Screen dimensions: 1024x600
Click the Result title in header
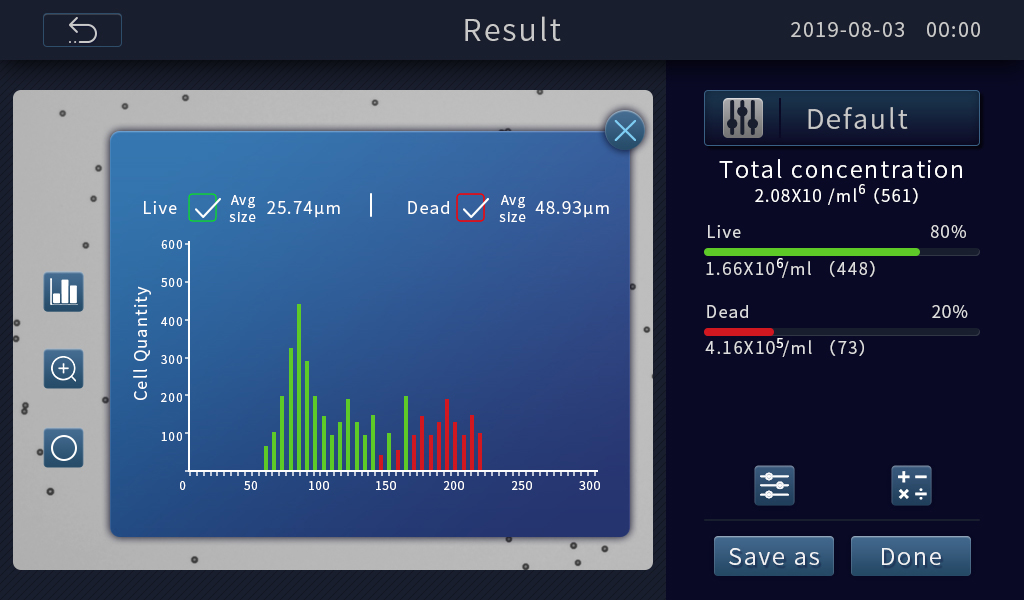pyautogui.click(x=512, y=30)
